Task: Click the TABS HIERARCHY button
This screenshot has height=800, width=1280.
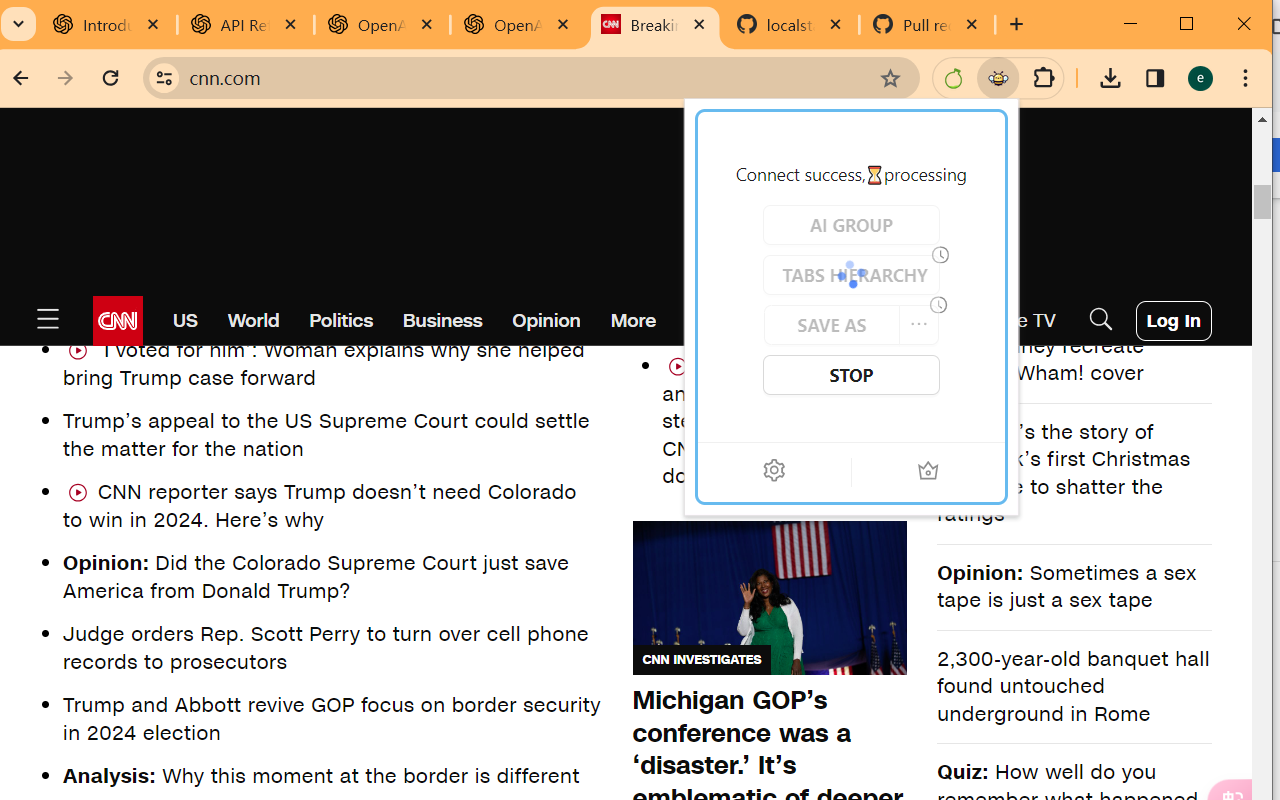Action: click(x=851, y=275)
